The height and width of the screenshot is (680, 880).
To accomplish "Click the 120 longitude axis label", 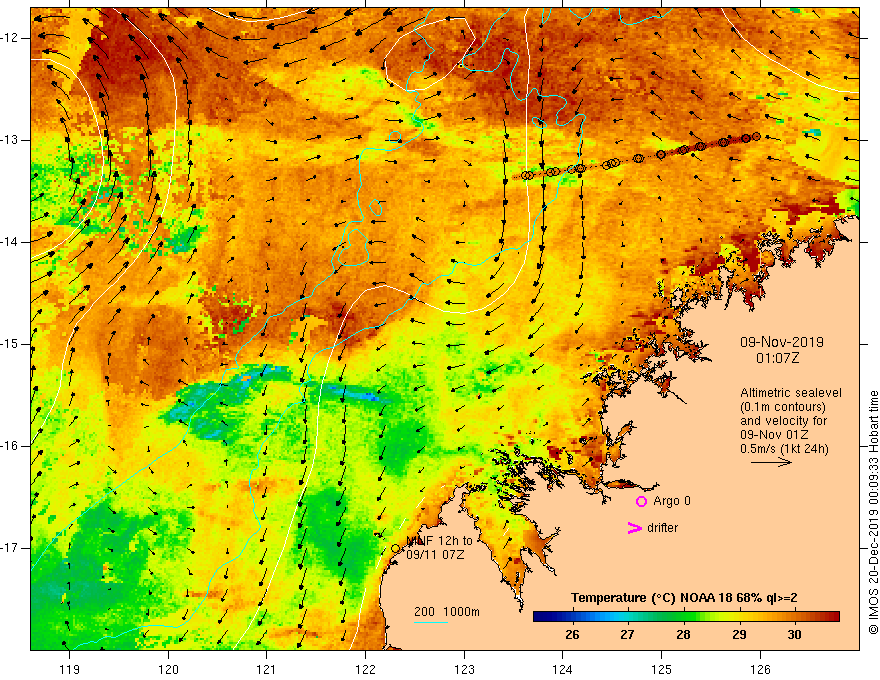I will point(168,669).
